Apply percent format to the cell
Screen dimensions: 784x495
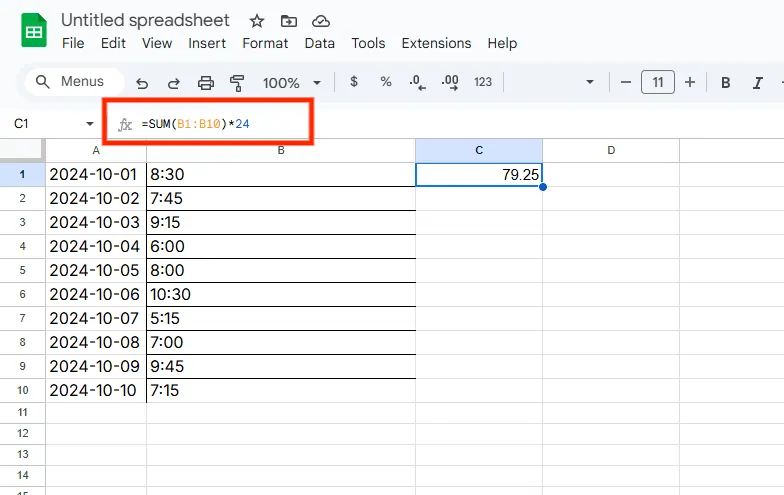[x=385, y=83]
